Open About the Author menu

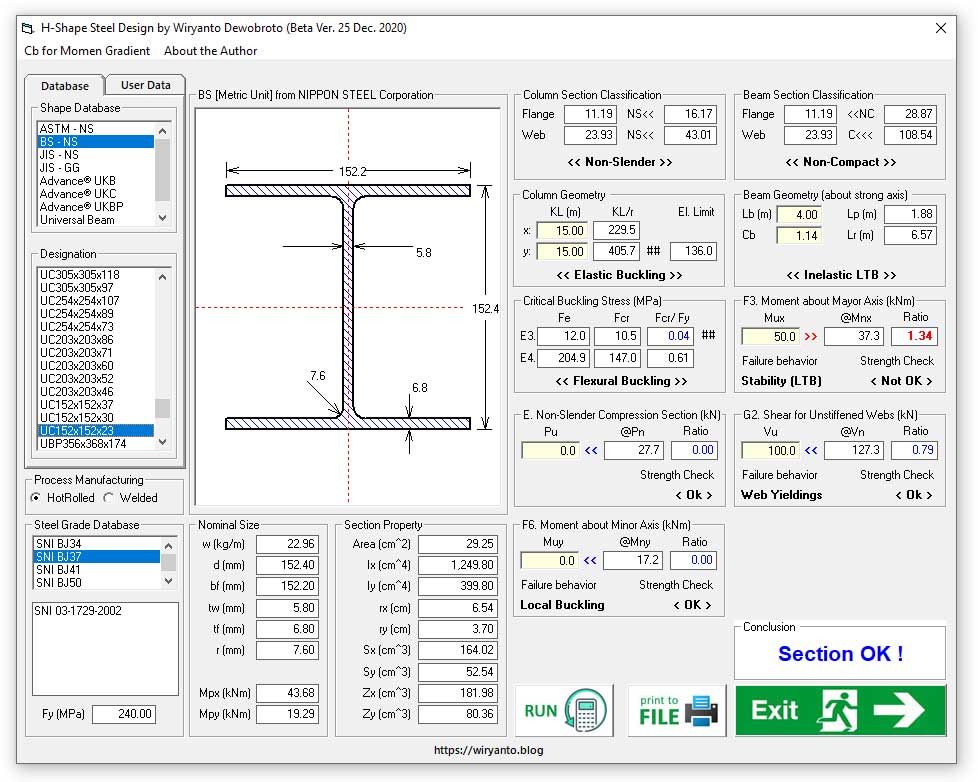tap(210, 51)
